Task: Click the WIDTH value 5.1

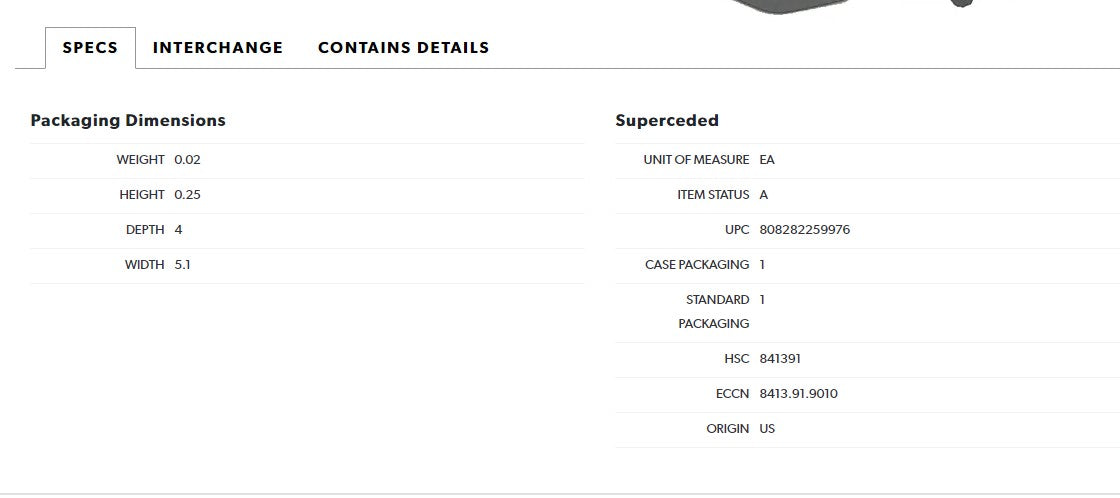Action: pos(183,265)
